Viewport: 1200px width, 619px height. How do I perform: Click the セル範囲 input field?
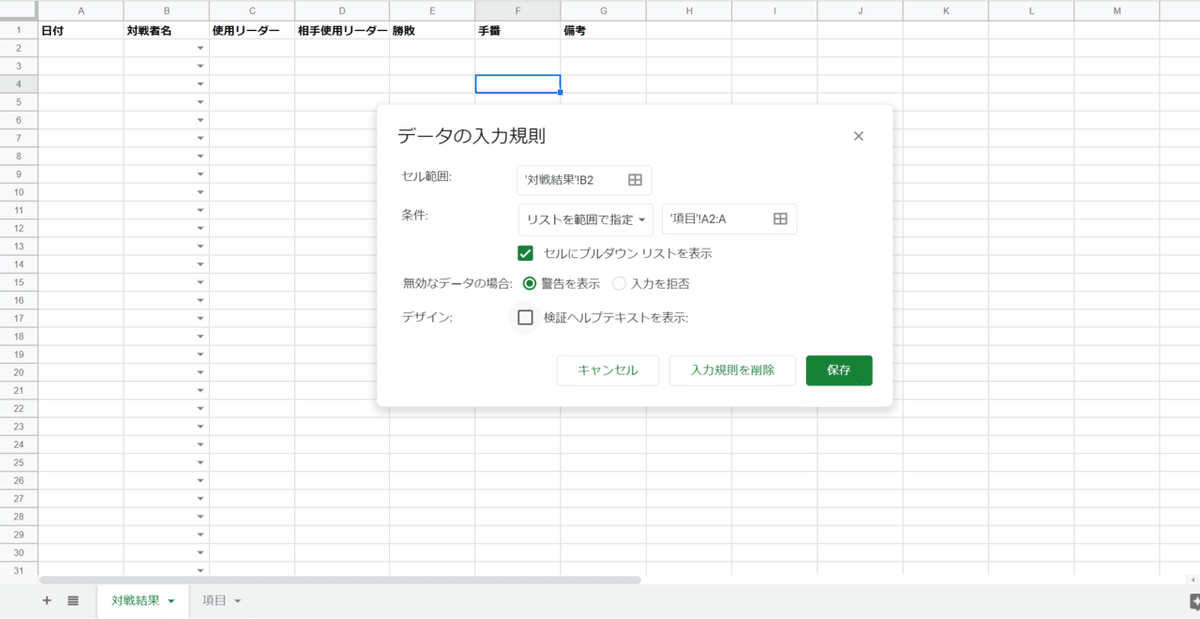pyautogui.click(x=570, y=180)
